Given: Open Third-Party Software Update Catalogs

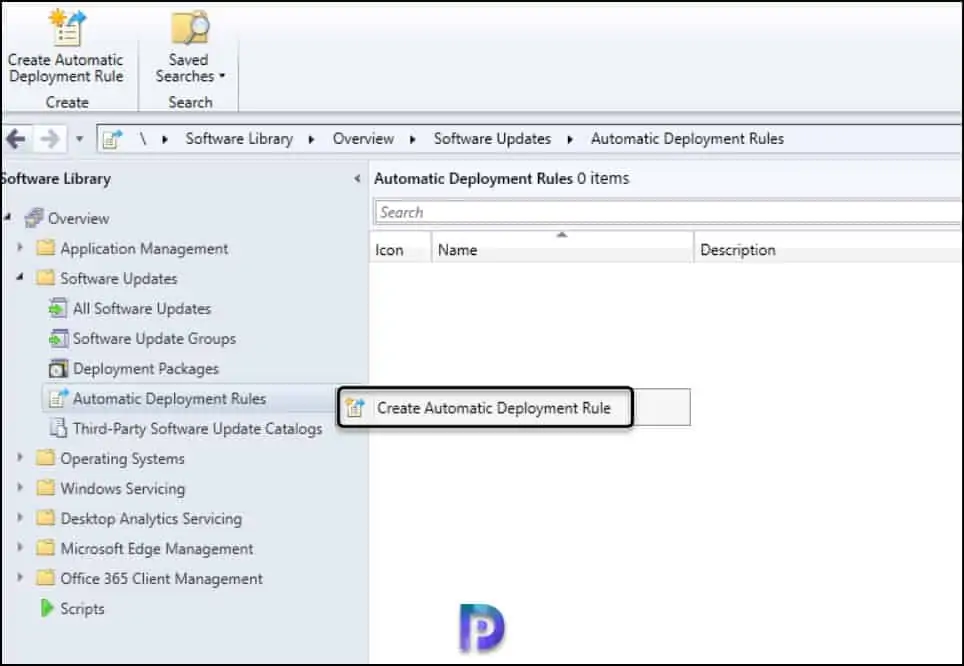Looking at the screenshot, I should [197, 429].
